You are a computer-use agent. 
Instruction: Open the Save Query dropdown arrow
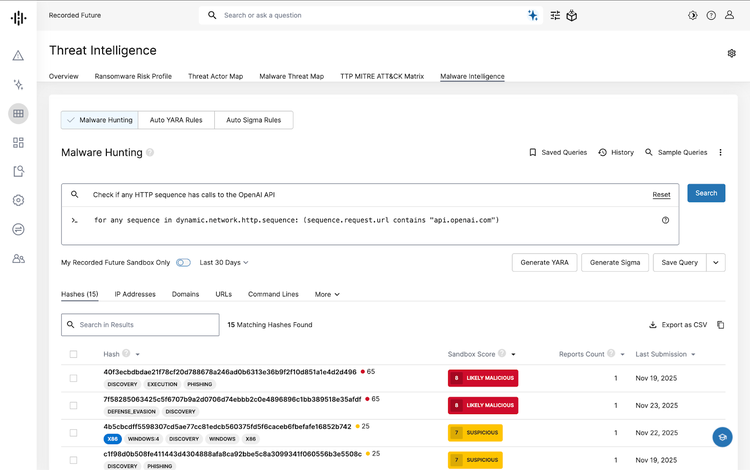(716, 262)
